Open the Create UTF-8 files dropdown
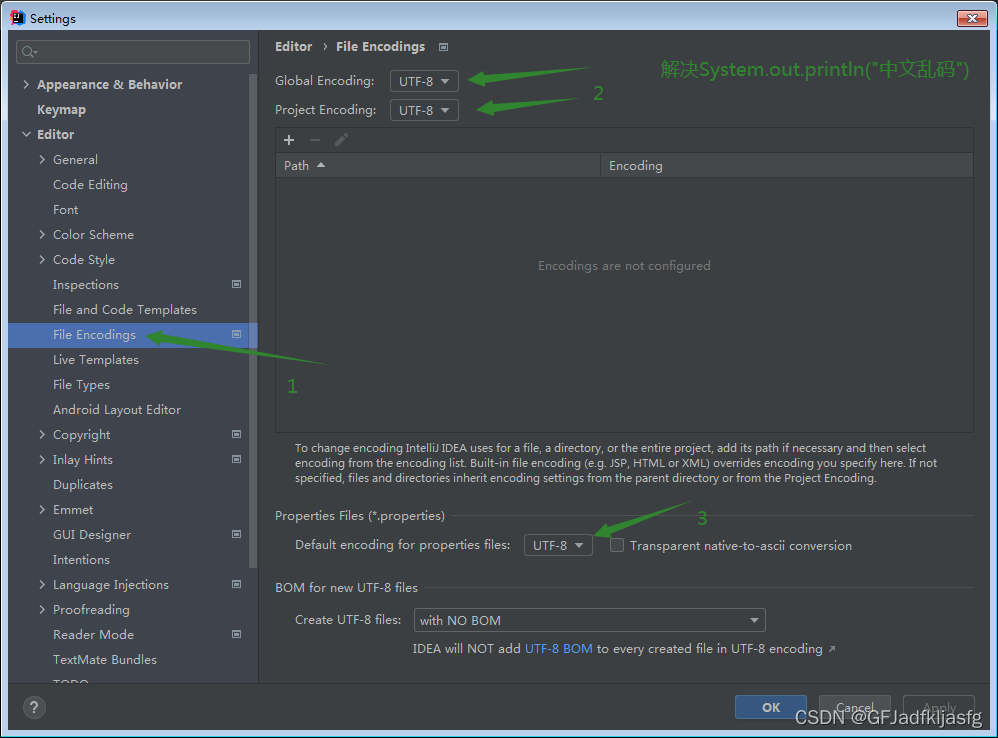The image size is (998, 738). tap(589, 620)
